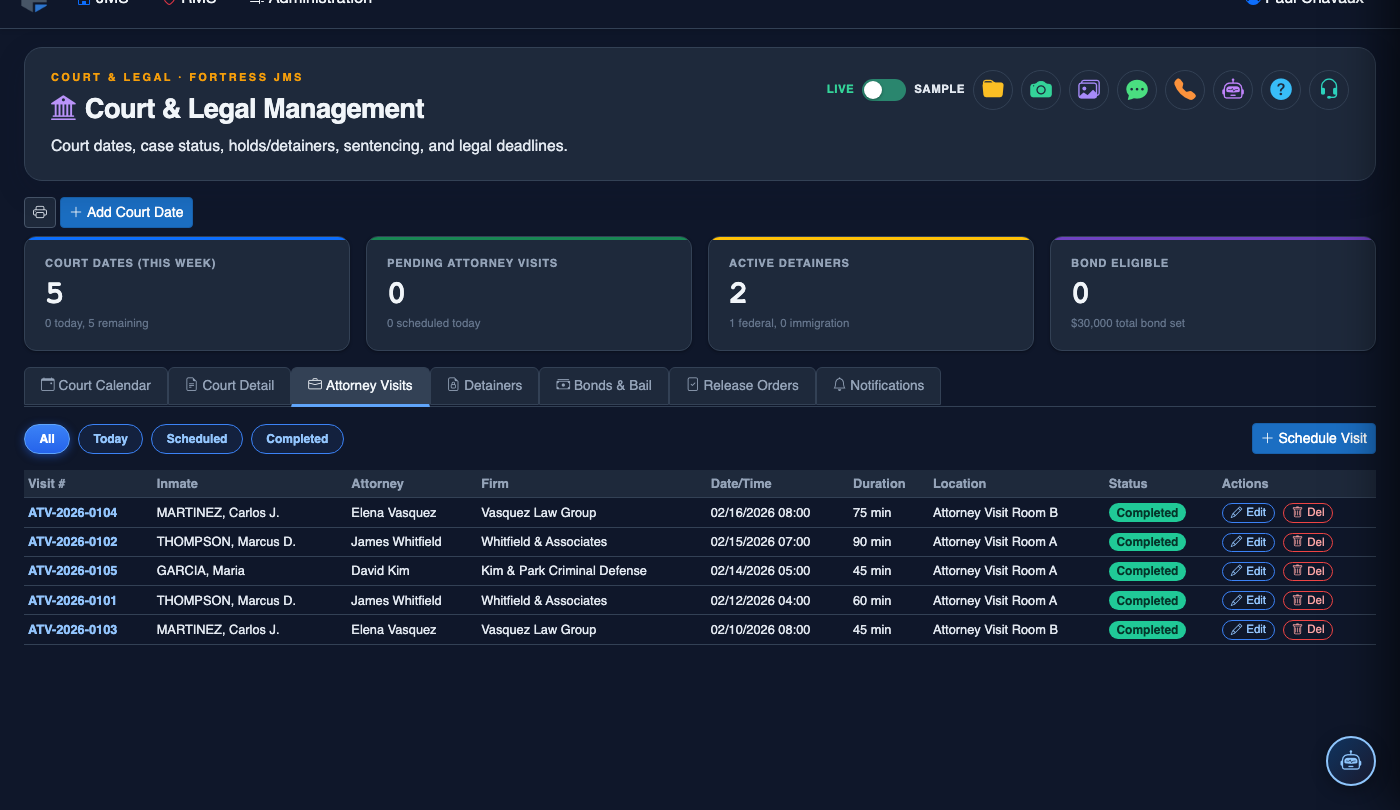Open the purple image gallery icon
This screenshot has width=1400, height=810.
tap(1089, 89)
